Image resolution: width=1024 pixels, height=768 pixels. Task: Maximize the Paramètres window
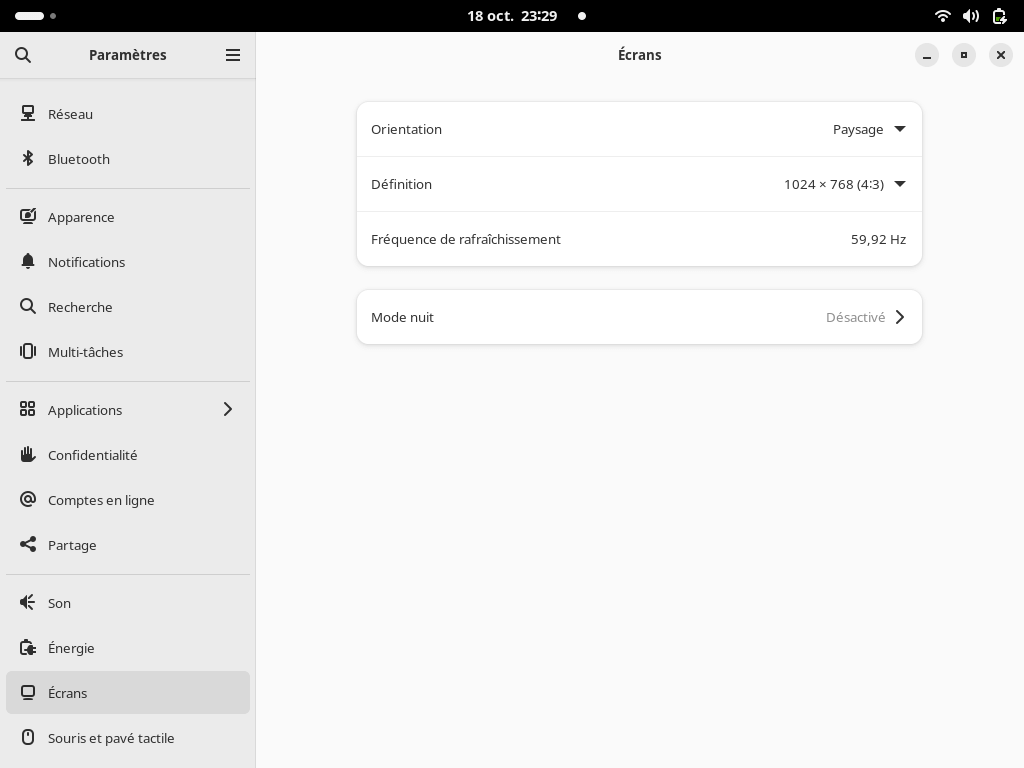(x=964, y=56)
